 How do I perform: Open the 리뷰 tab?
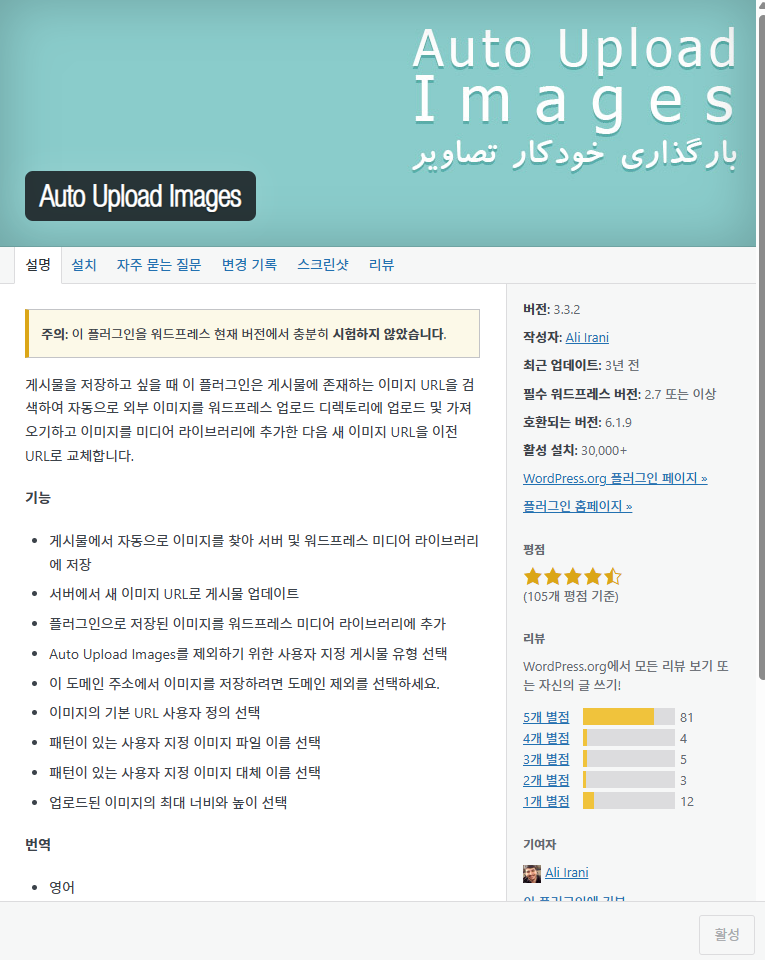click(382, 265)
